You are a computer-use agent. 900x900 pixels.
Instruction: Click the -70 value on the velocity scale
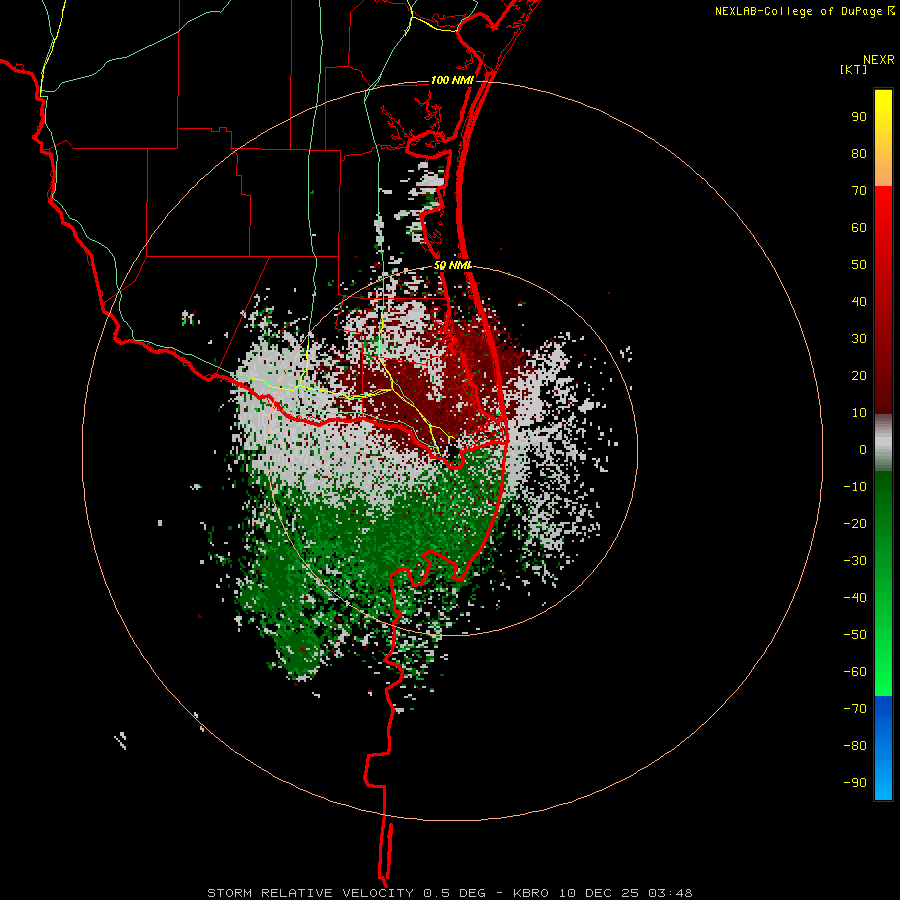point(855,709)
